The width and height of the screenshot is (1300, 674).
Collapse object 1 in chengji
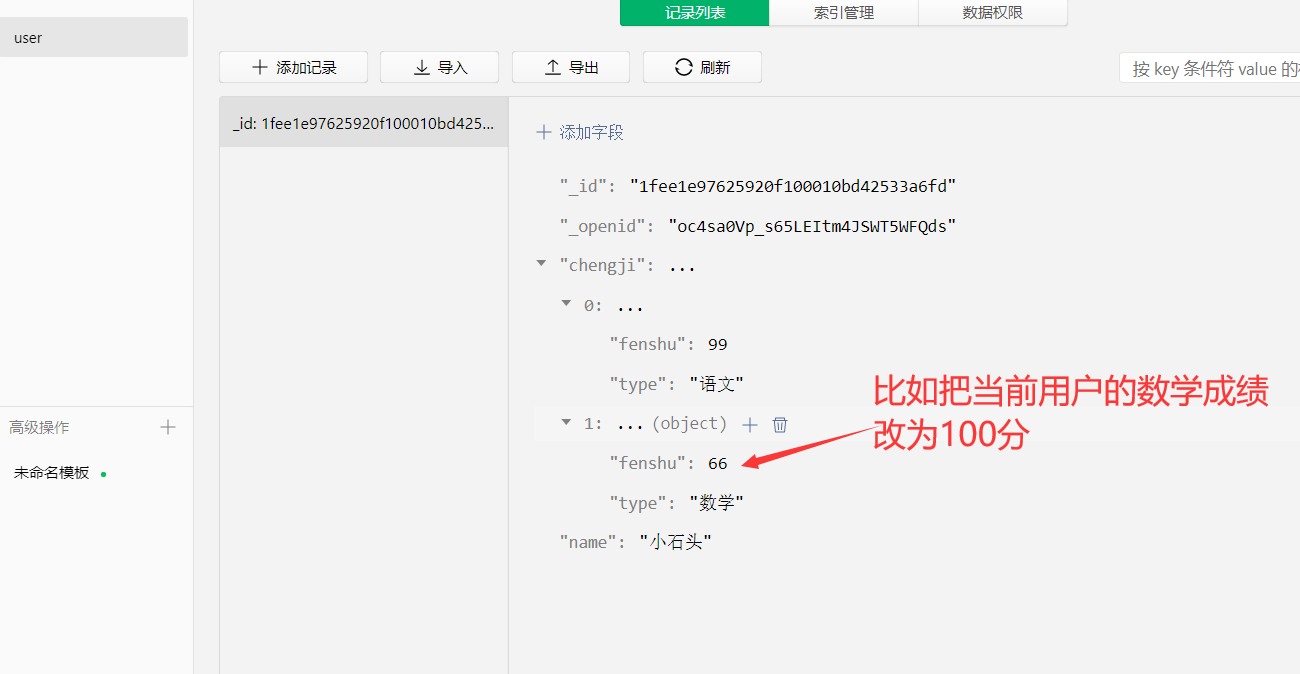[566, 422]
